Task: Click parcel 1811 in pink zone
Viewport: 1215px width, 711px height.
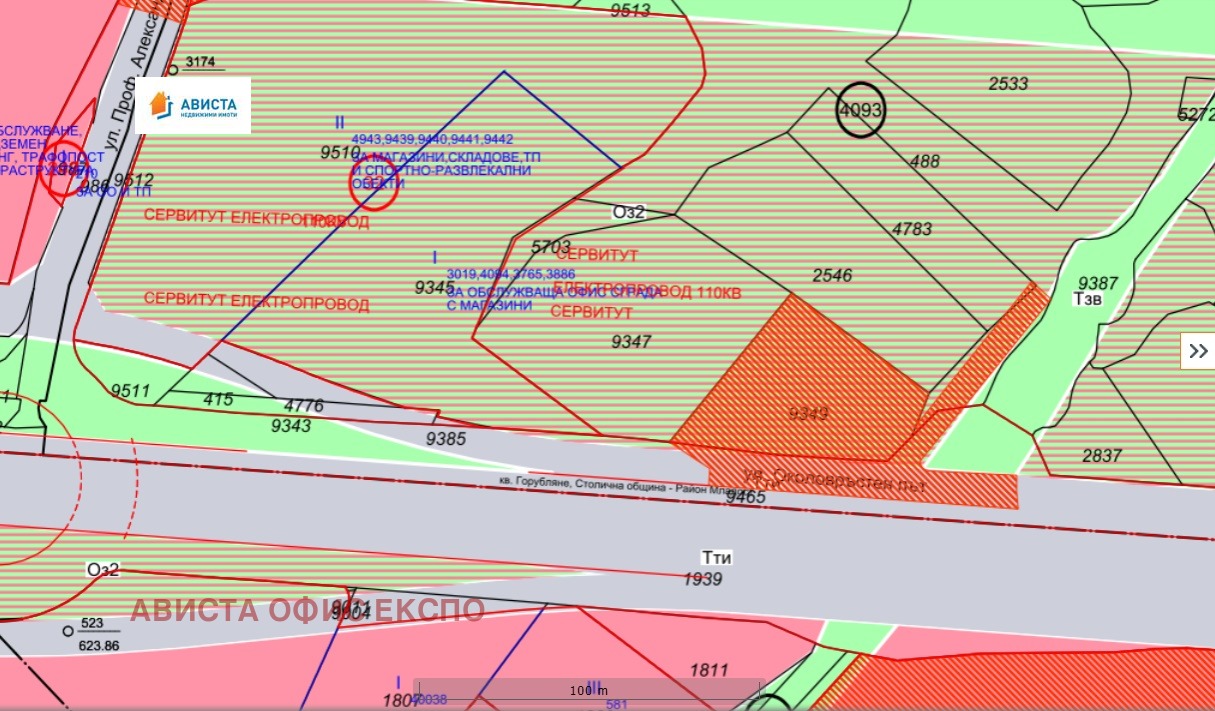Action: [709, 670]
